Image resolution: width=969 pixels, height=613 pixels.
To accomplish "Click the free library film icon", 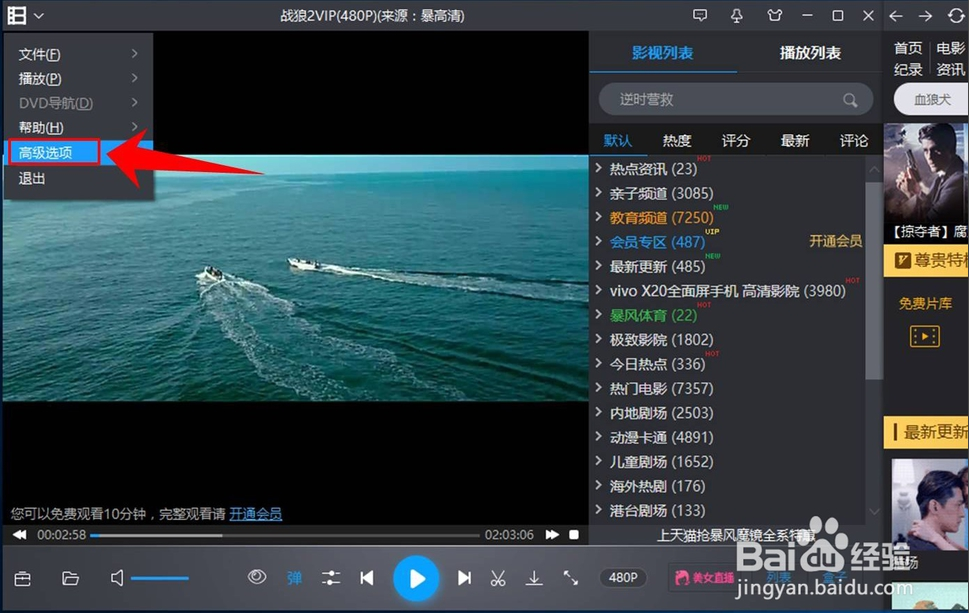I will (925, 337).
